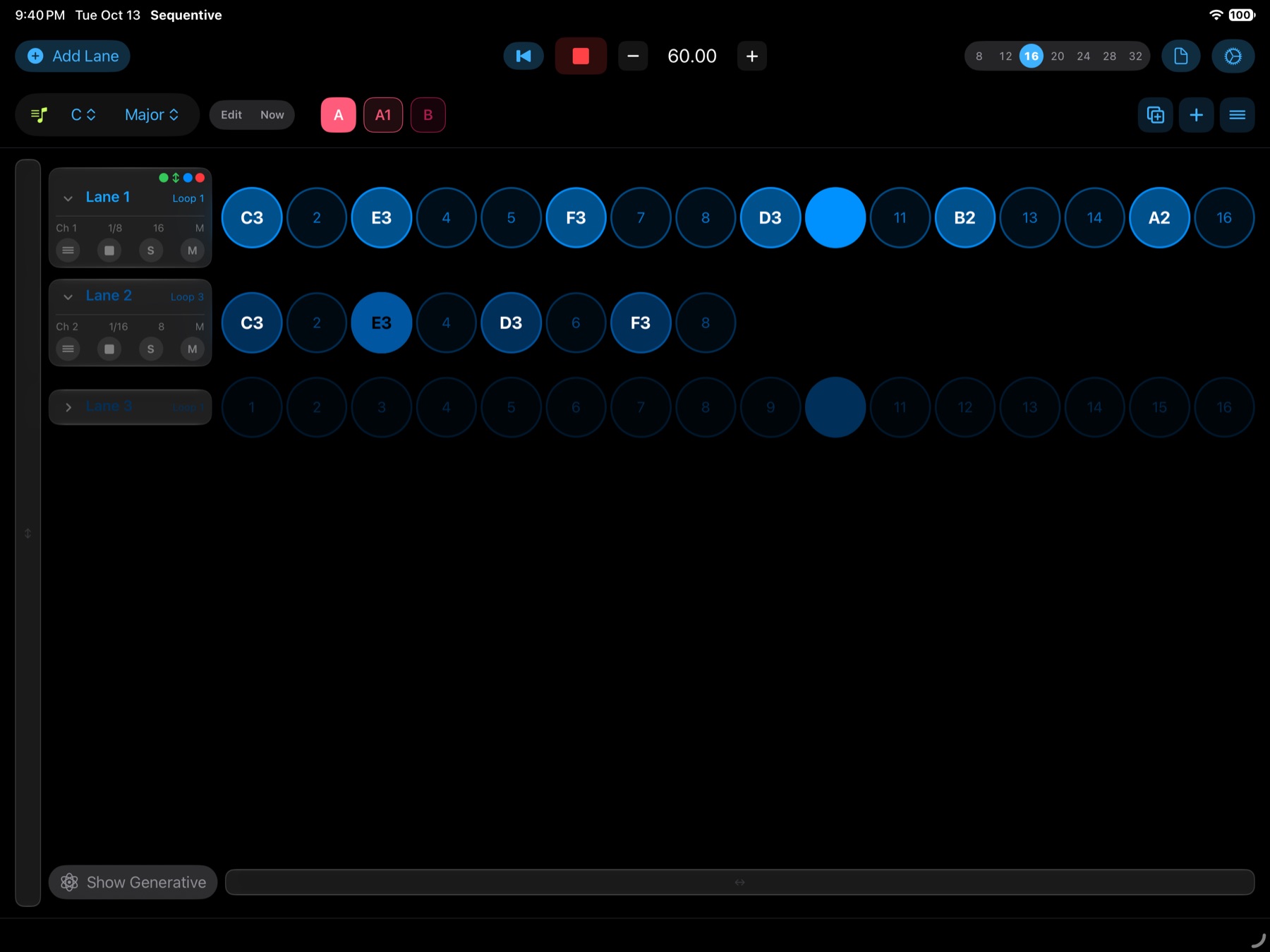The width and height of the screenshot is (1270, 952).
Task: Click the Wi-Fi status icon
Action: tap(1216, 15)
